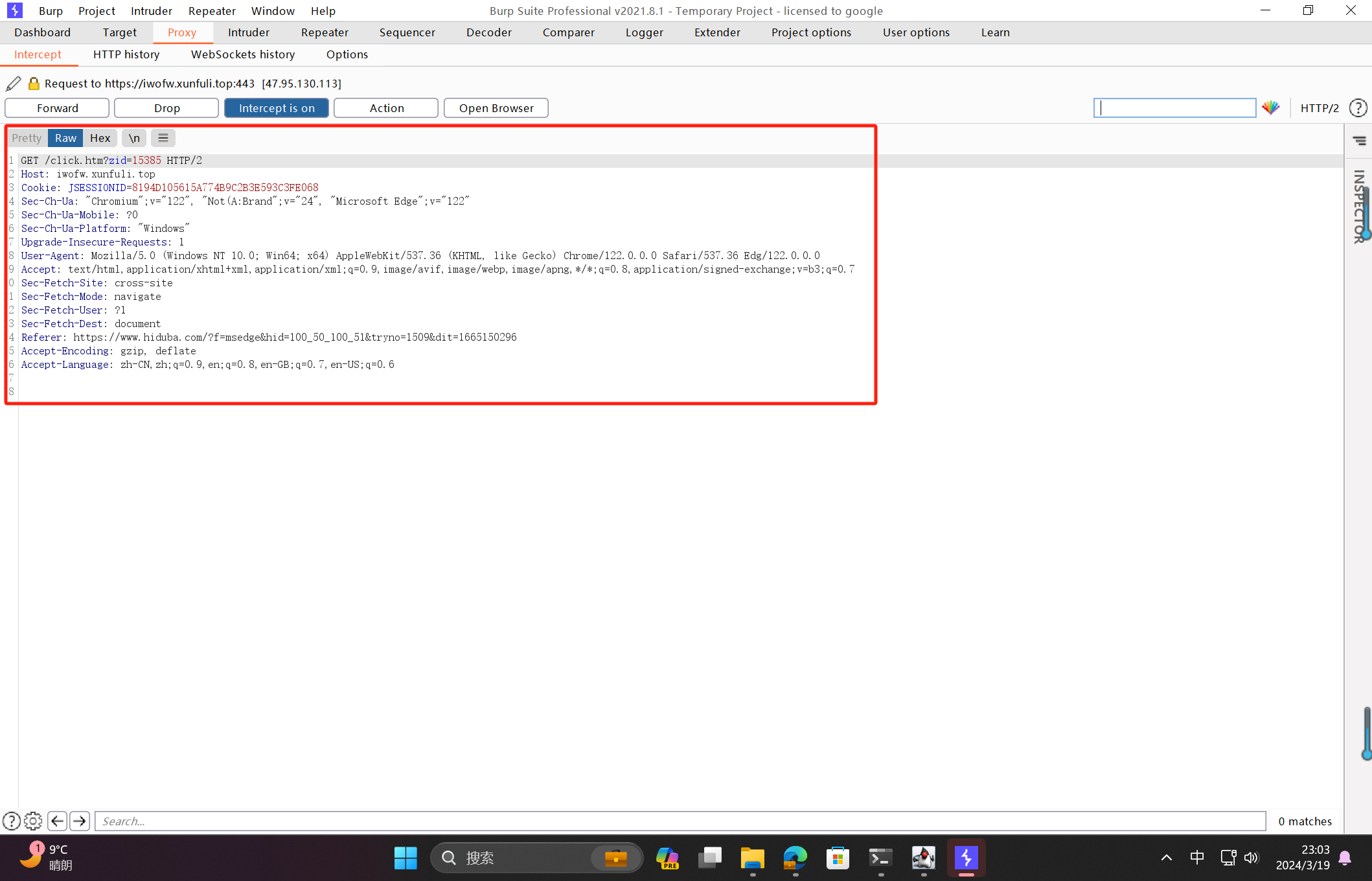The height and width of the screenshot is (881, 1372).
Task: Click the colorful highlight picker icon
Action: coord(1271,108)
